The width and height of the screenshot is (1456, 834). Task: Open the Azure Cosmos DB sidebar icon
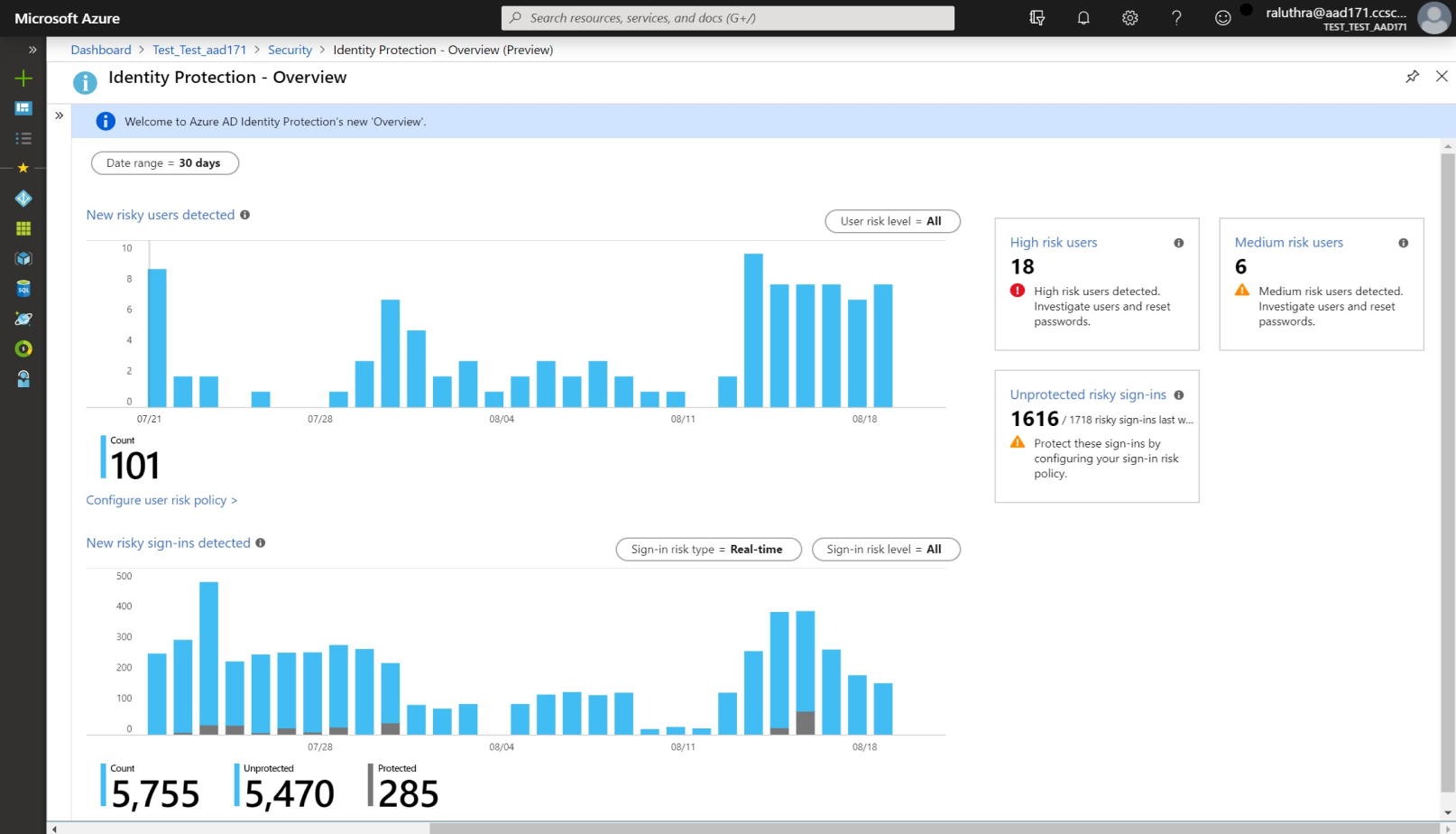pos(23,319)
